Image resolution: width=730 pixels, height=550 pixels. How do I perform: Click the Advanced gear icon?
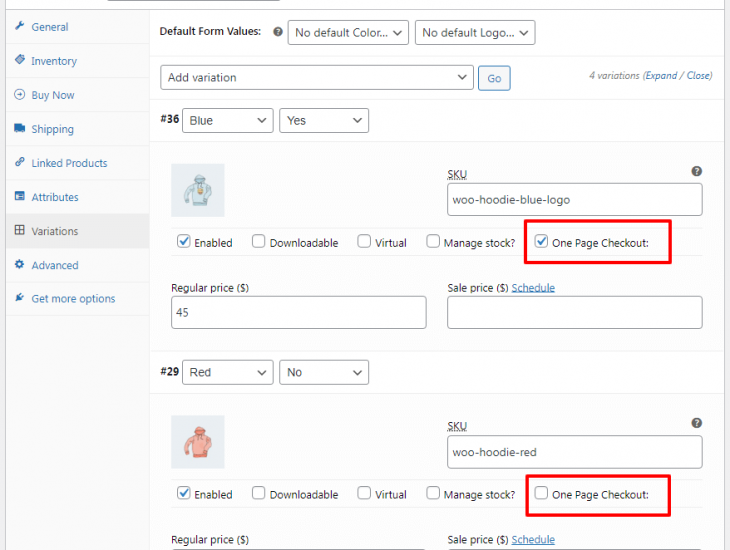20,264
